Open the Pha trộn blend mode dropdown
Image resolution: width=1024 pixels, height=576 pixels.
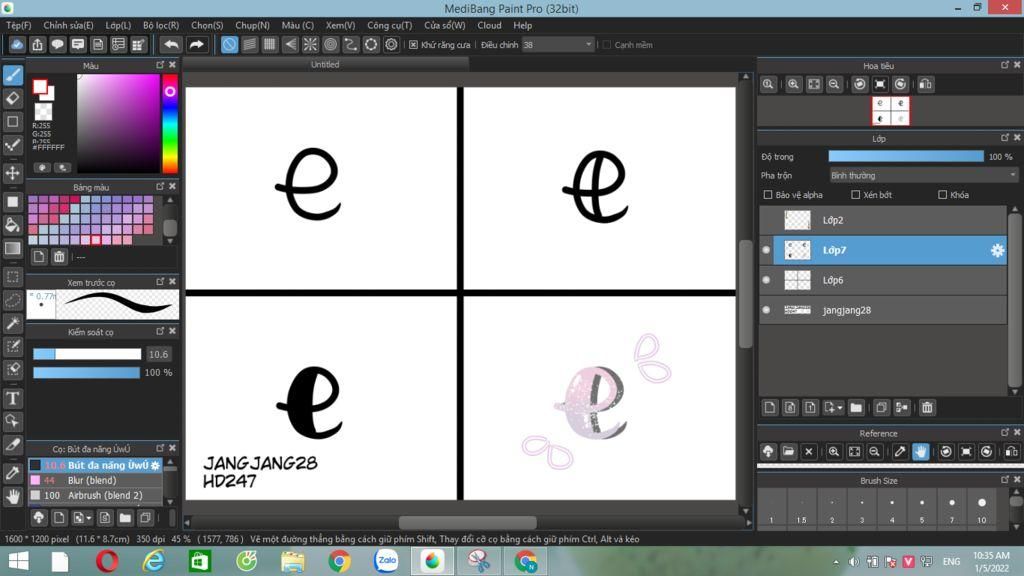click(x=923, y=175)
